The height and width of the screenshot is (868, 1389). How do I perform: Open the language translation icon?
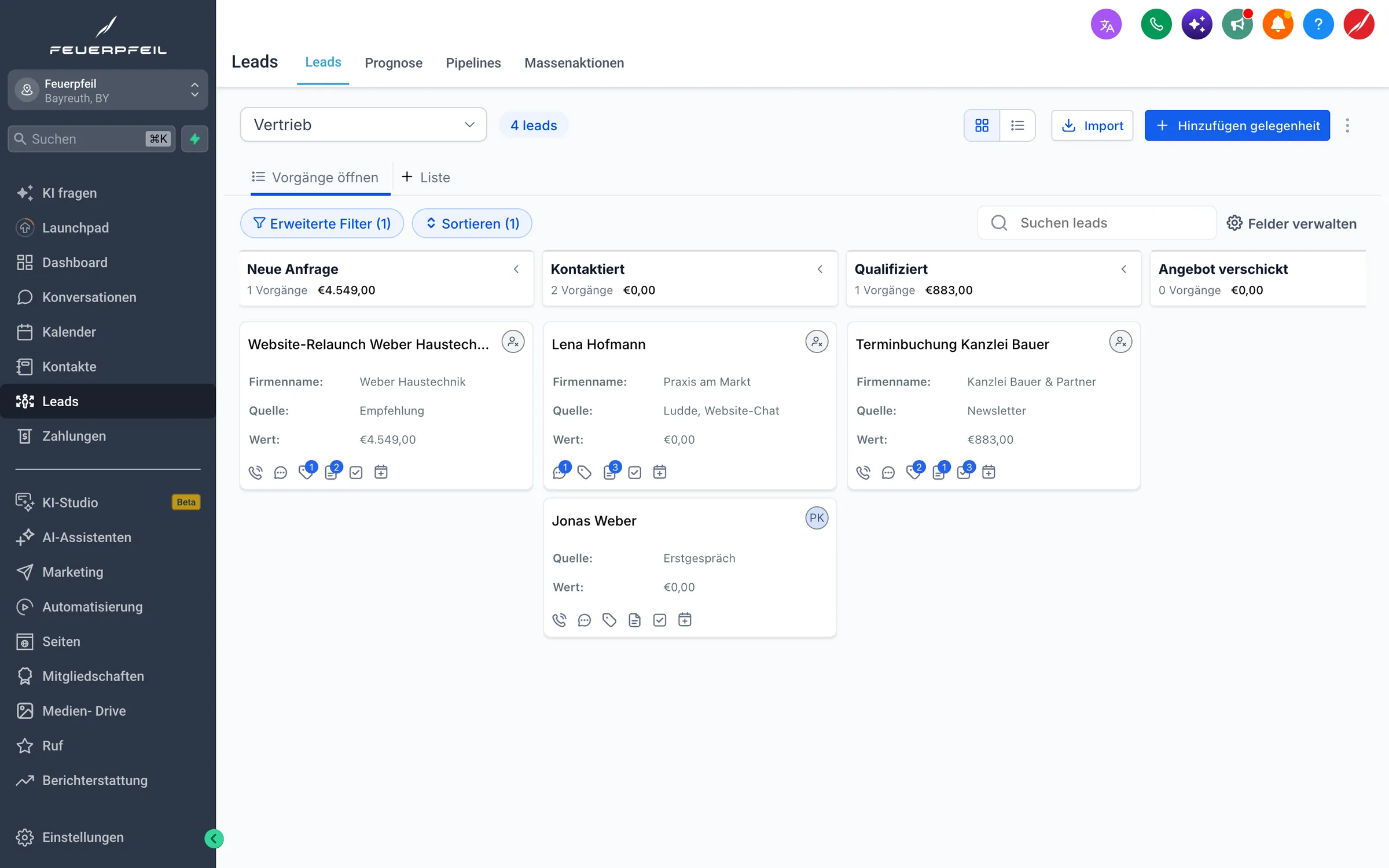1106,25
